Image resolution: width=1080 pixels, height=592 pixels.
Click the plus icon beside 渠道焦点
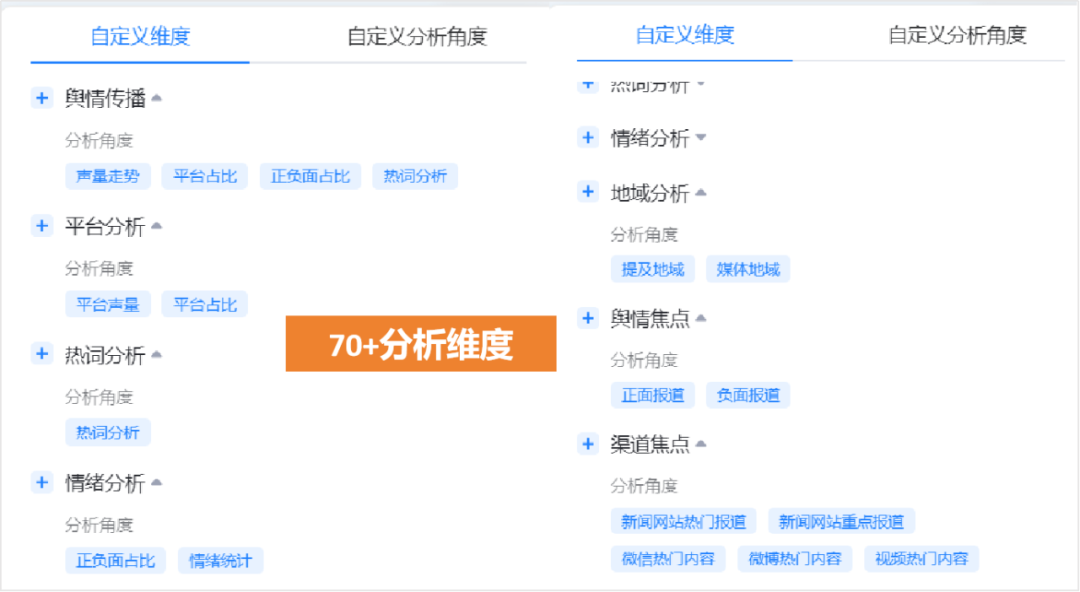pos(588,444)
